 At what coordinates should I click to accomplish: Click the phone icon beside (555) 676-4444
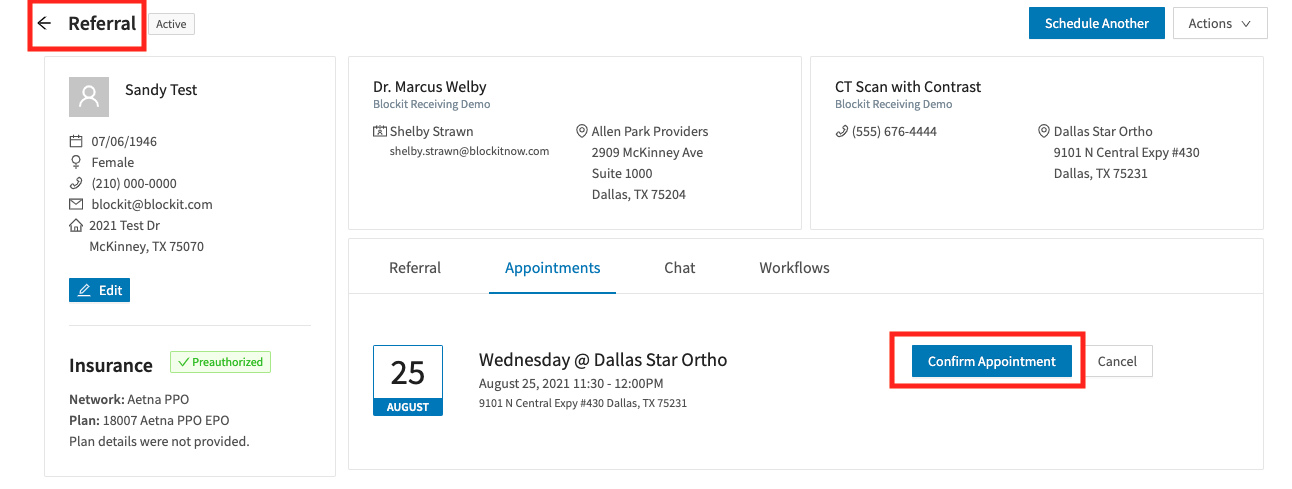click(842, 131)
